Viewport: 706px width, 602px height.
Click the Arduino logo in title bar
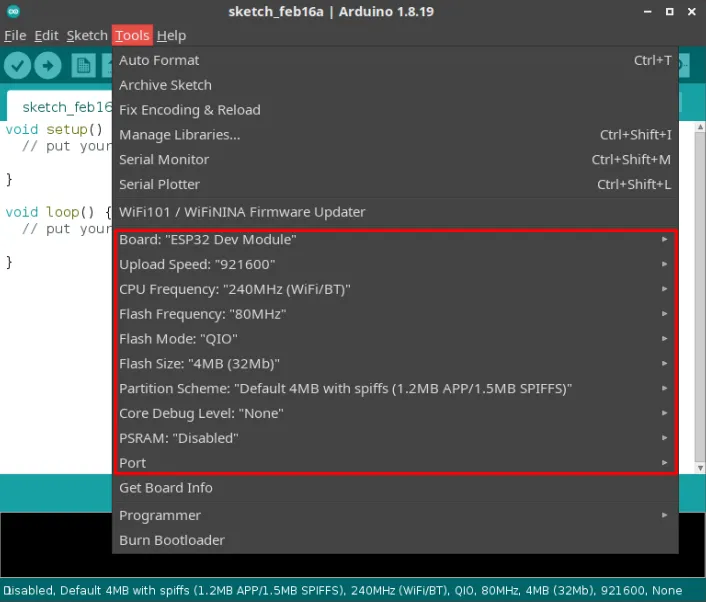coord(14,12)
